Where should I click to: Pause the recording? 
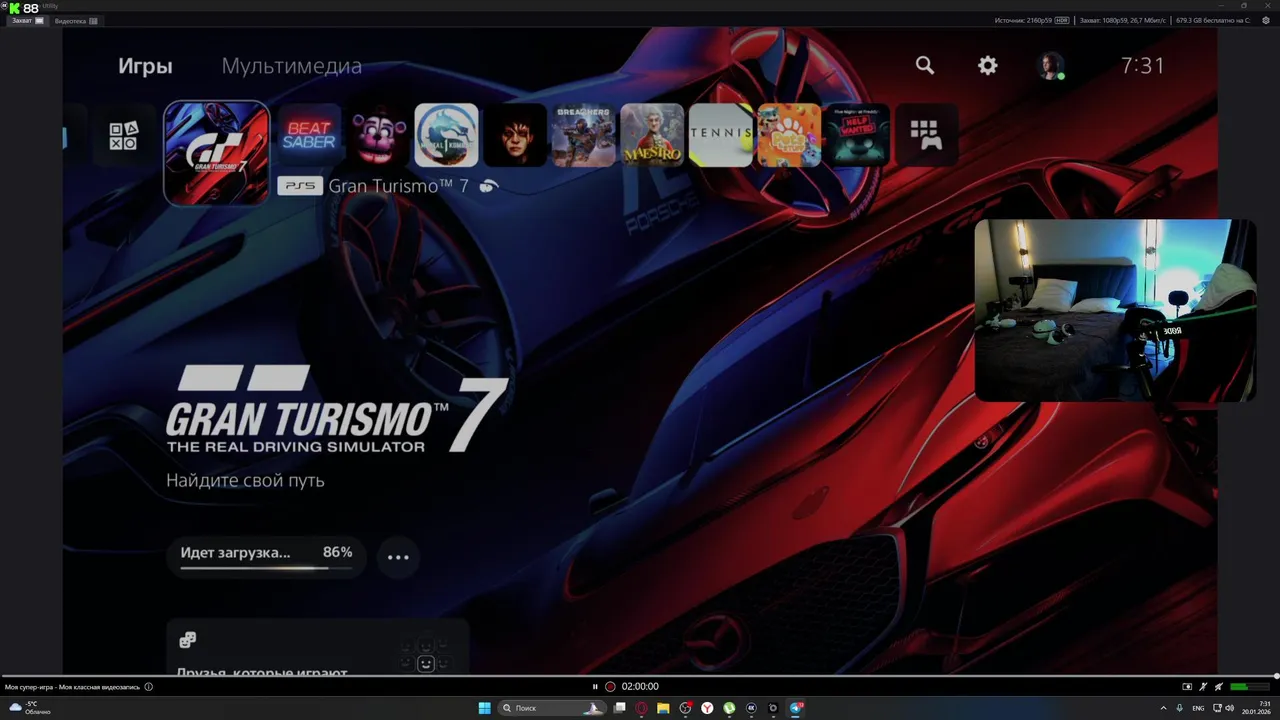[595, 686]
